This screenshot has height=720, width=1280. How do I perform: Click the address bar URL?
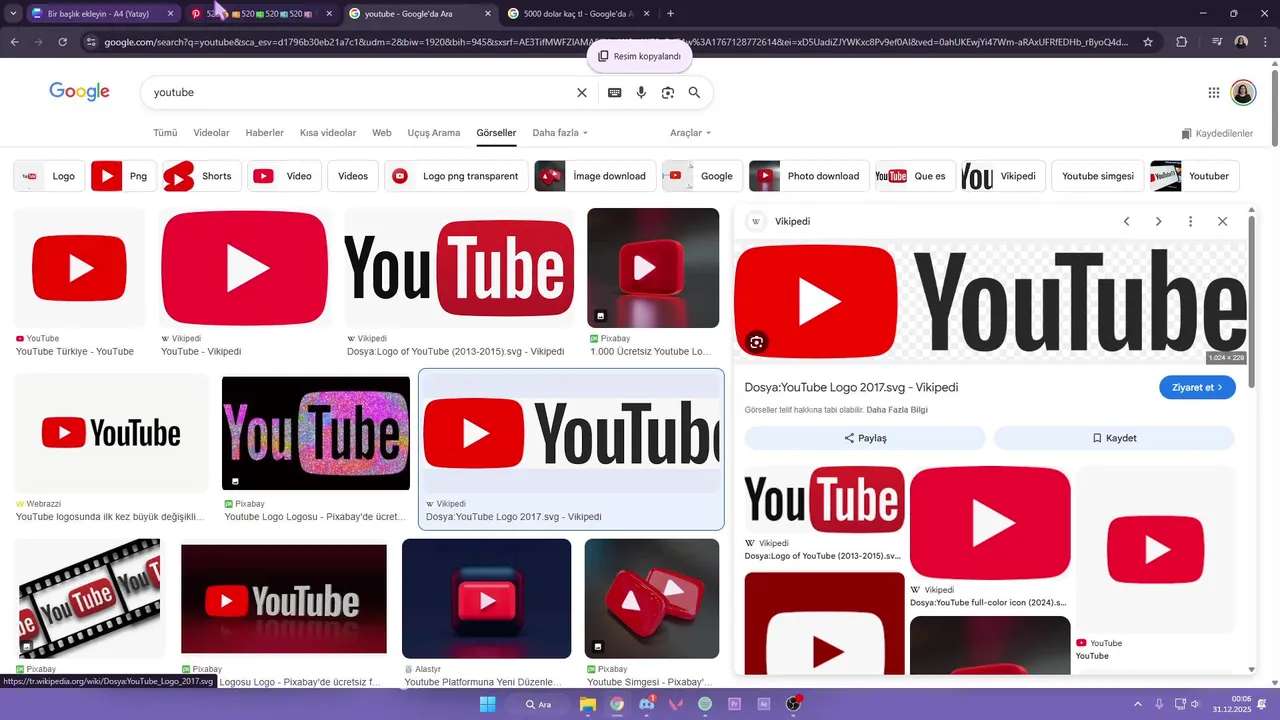(615, 42)
